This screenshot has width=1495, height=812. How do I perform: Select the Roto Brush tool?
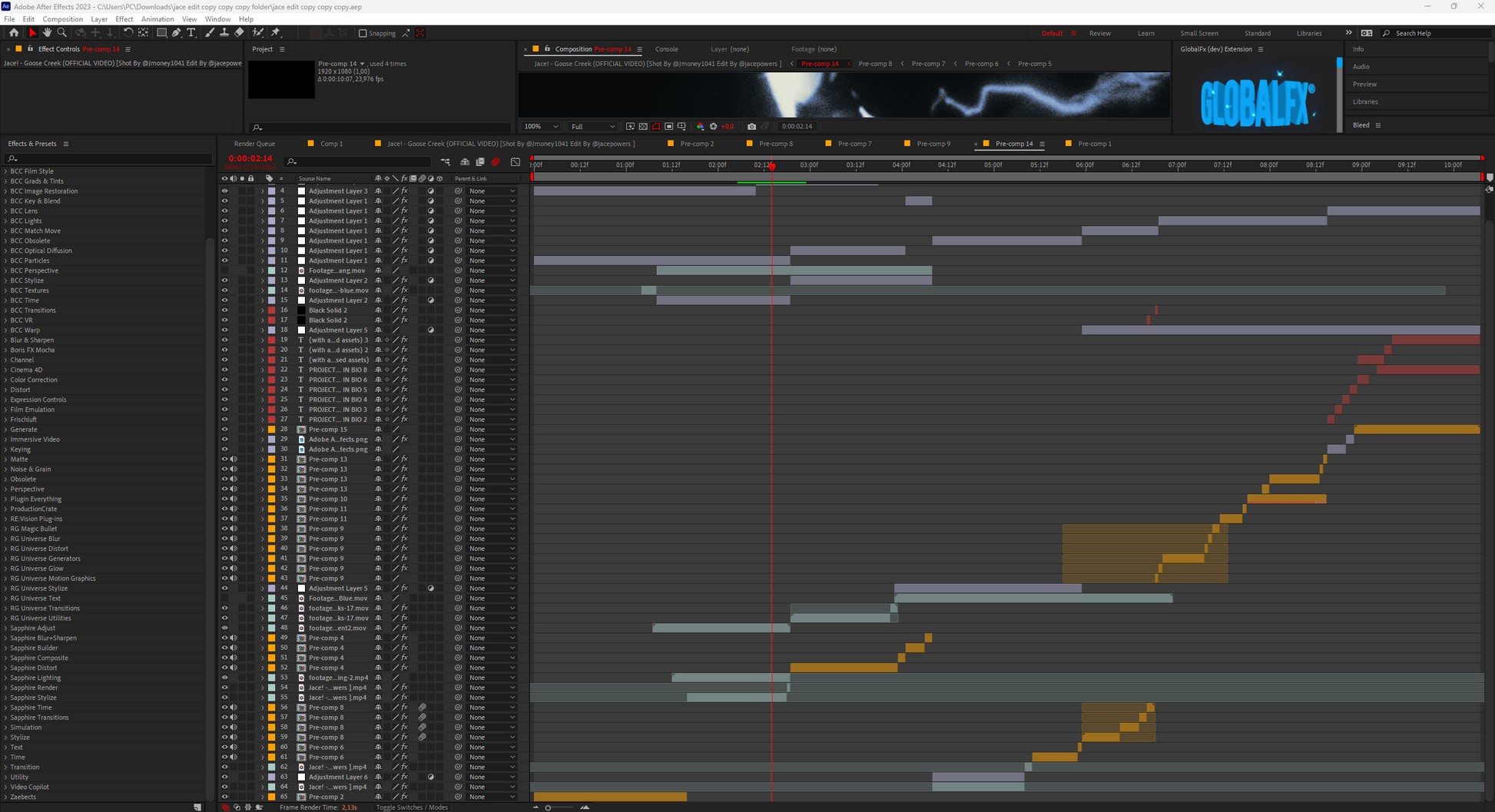click(258, 33)
